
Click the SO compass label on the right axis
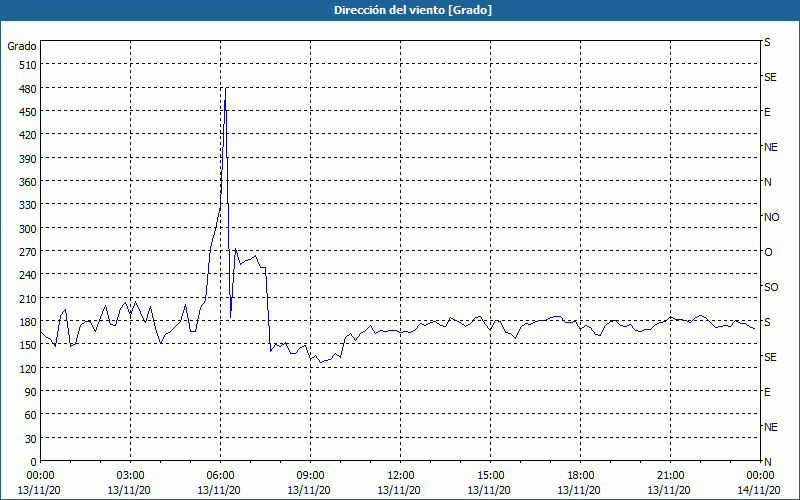coord(771,287)
